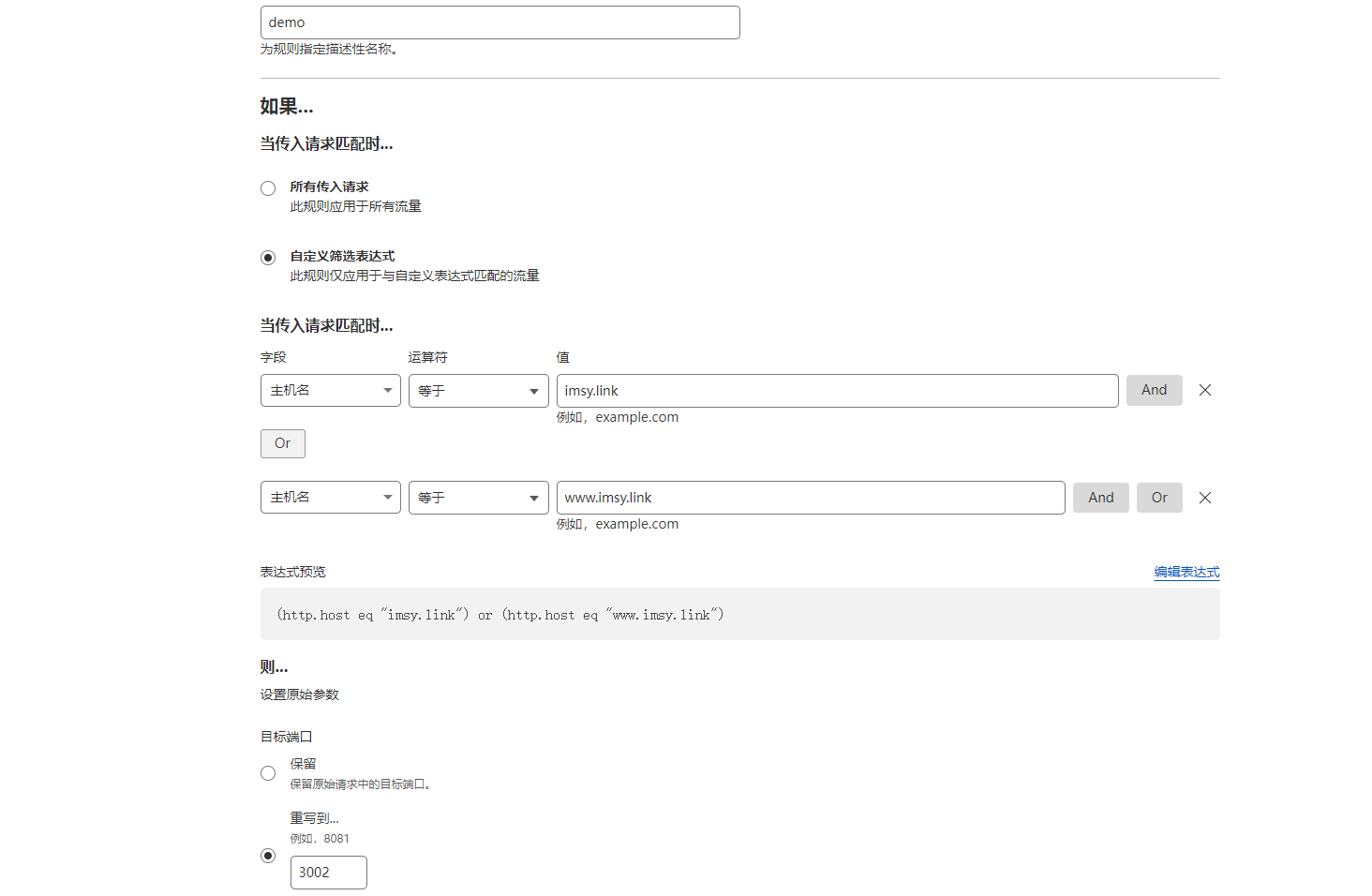Expand the first row 等于 operator dropdown
This screenshot has height=896, width=1372.
(x=478, y=391)
